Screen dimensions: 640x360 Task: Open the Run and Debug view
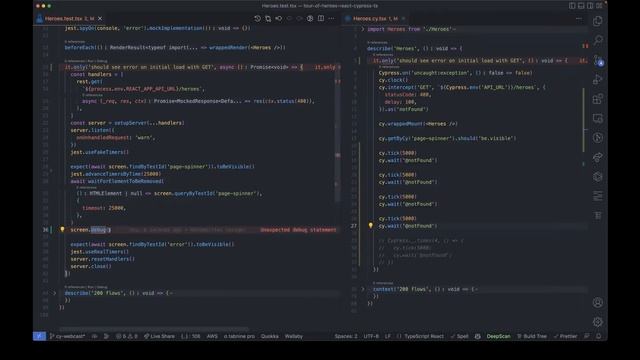598,79
